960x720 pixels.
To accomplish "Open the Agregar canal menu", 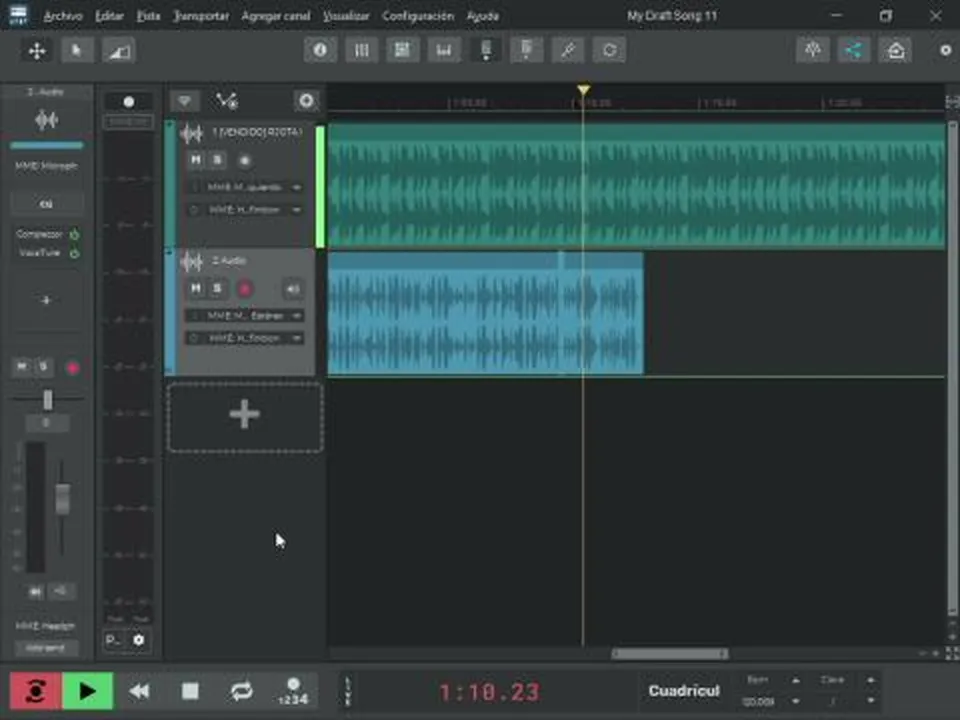I will pyautogui.click(x=276, y=16).
